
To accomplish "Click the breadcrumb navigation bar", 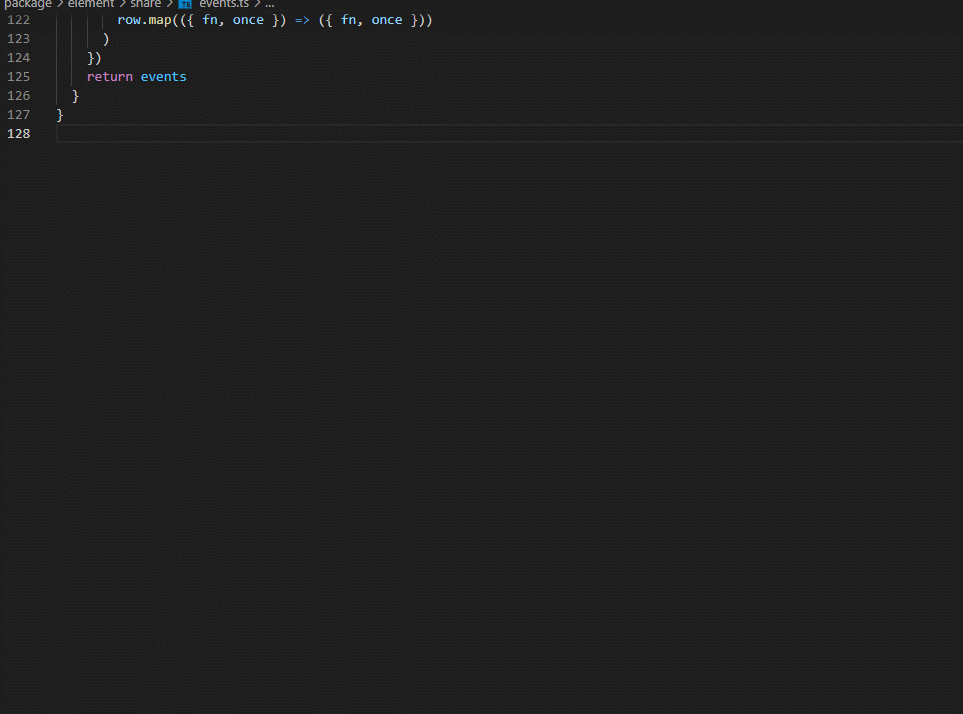I will point(450,4).
